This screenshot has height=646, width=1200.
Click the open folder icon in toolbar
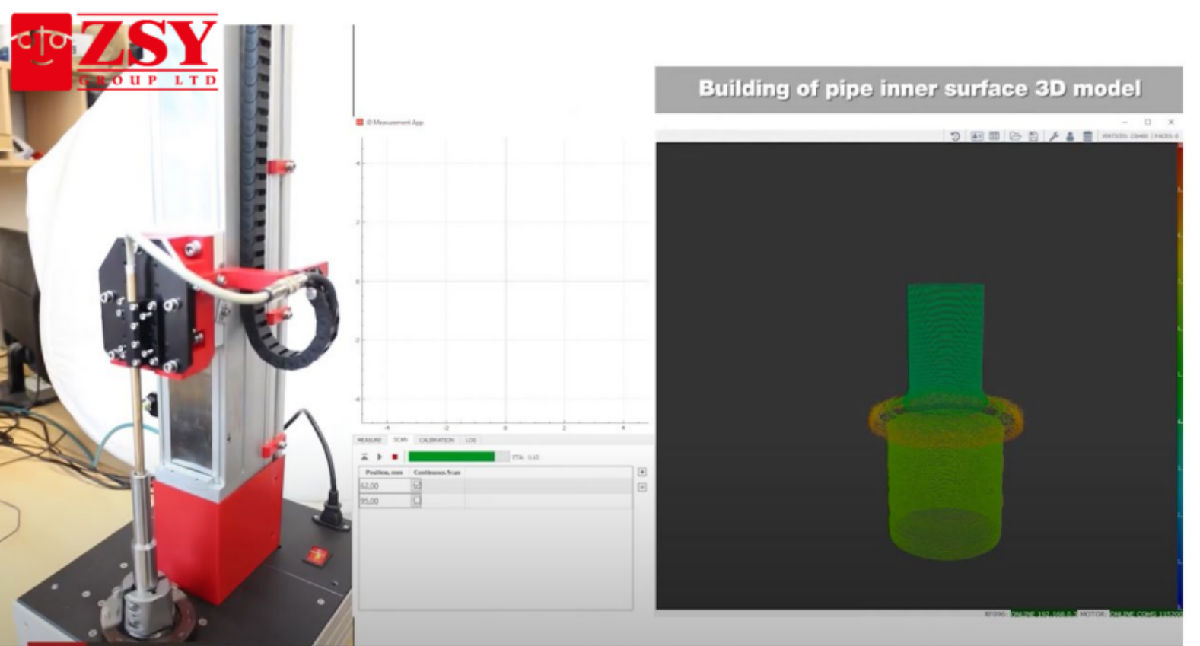pos(1015,136)
